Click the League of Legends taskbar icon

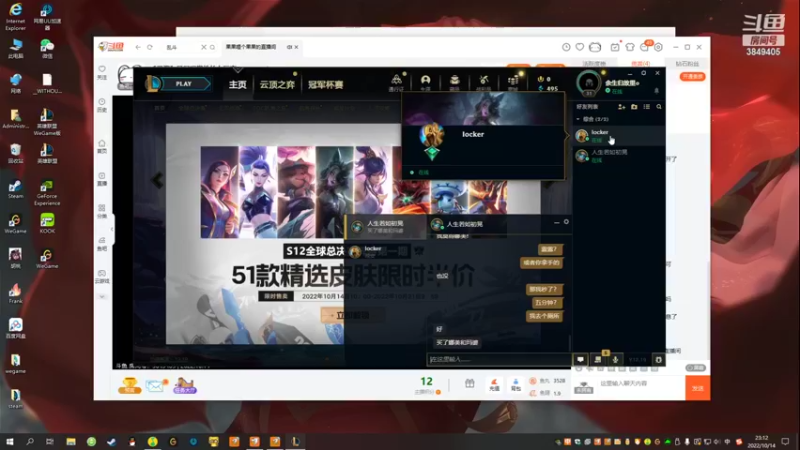pyautogui.click(x=295, y=442)
